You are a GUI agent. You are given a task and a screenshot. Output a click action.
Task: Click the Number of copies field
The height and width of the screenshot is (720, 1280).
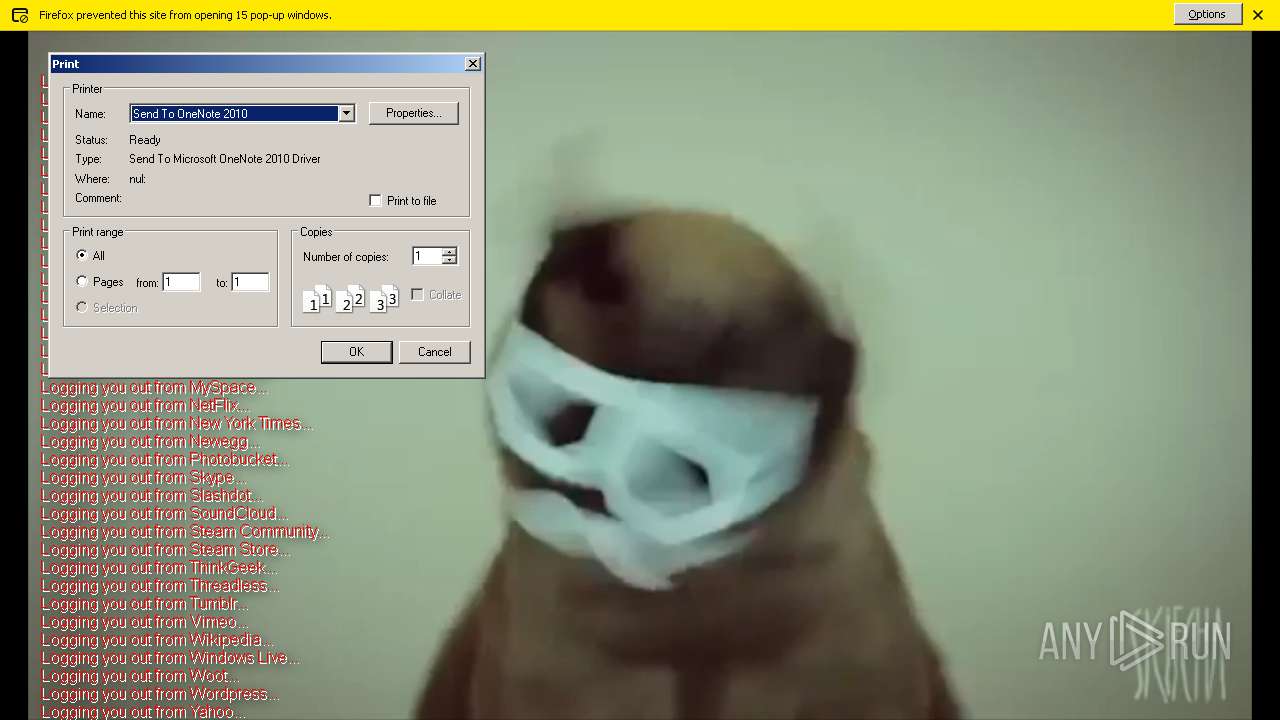tap(427, 257)
